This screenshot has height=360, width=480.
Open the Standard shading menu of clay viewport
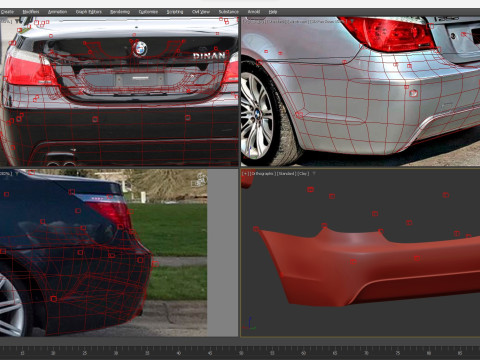click(286, 174)
